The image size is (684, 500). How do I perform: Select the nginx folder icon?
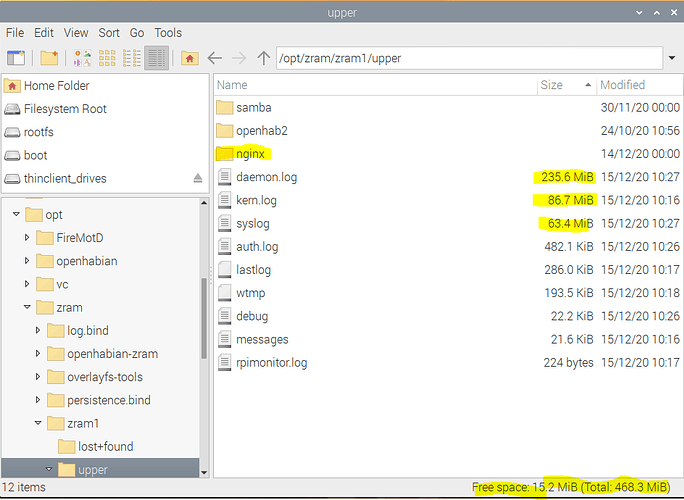[x=225, y=154]
